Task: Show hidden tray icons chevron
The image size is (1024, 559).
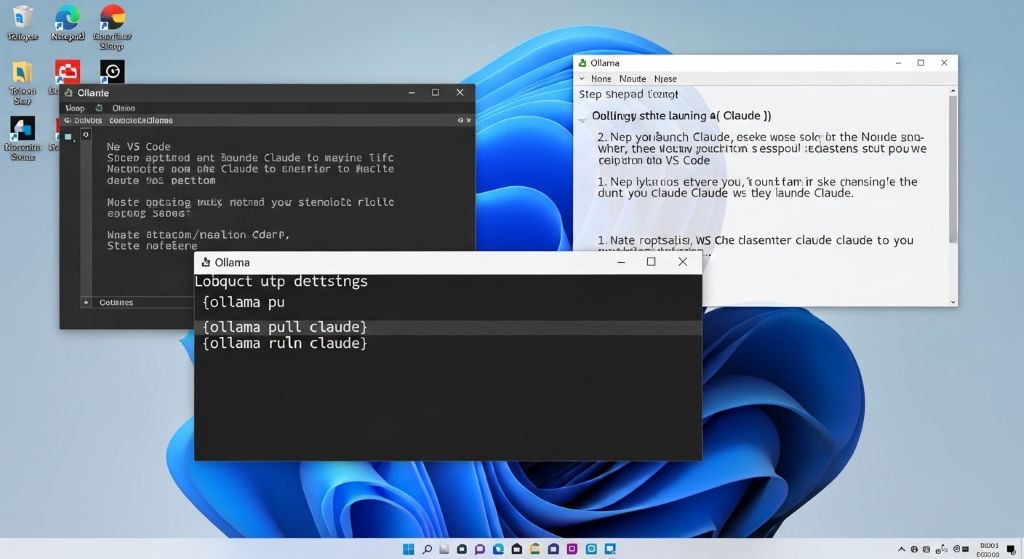Action: point(902,550)
